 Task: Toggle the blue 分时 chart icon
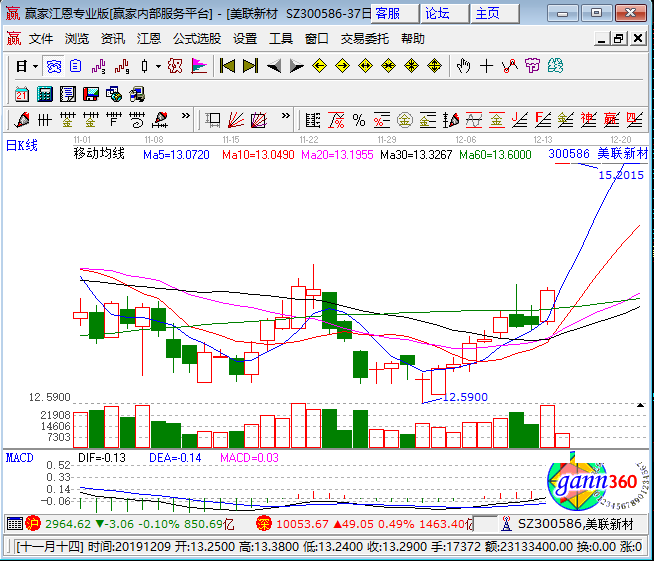point(53,66)
